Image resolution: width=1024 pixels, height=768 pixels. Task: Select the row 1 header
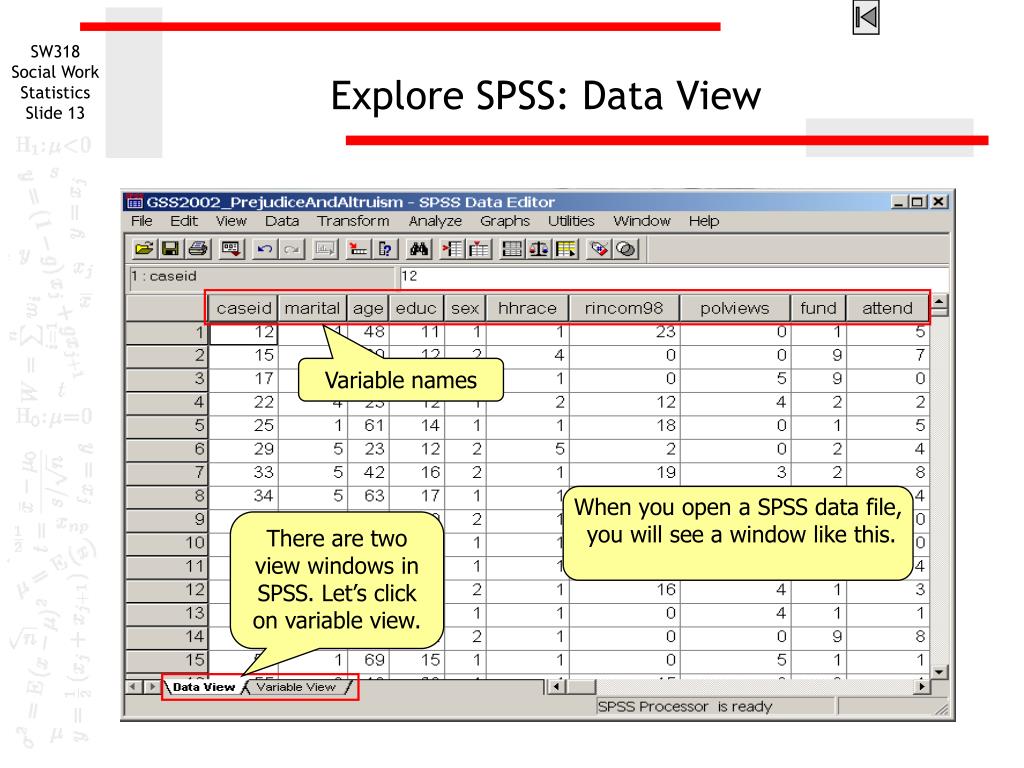[x=167, y=332]
